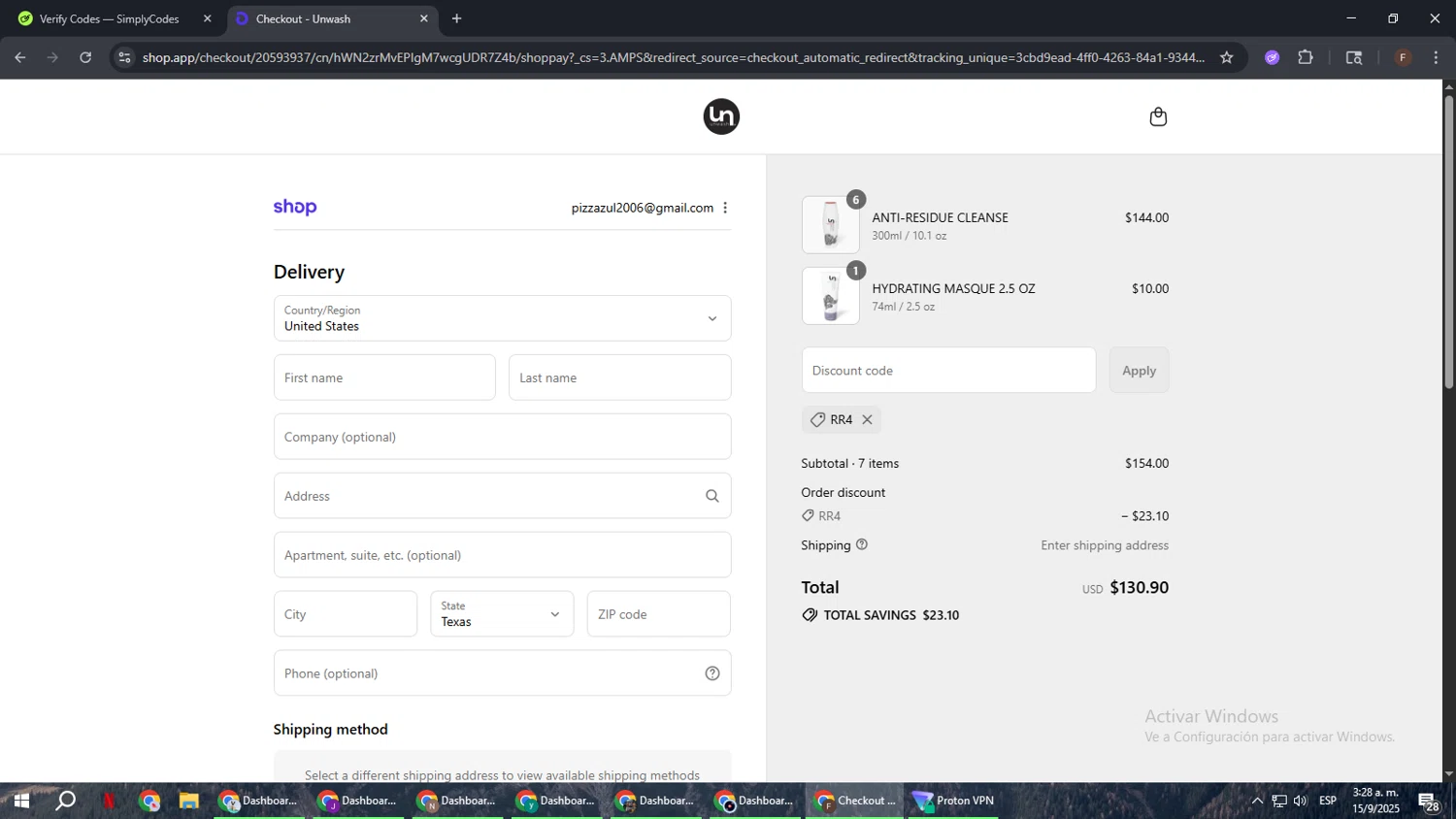This screenshot has height=819, width=1456.
Task: Open Windows search from the taskbar
Action: (x=65, y=801)
